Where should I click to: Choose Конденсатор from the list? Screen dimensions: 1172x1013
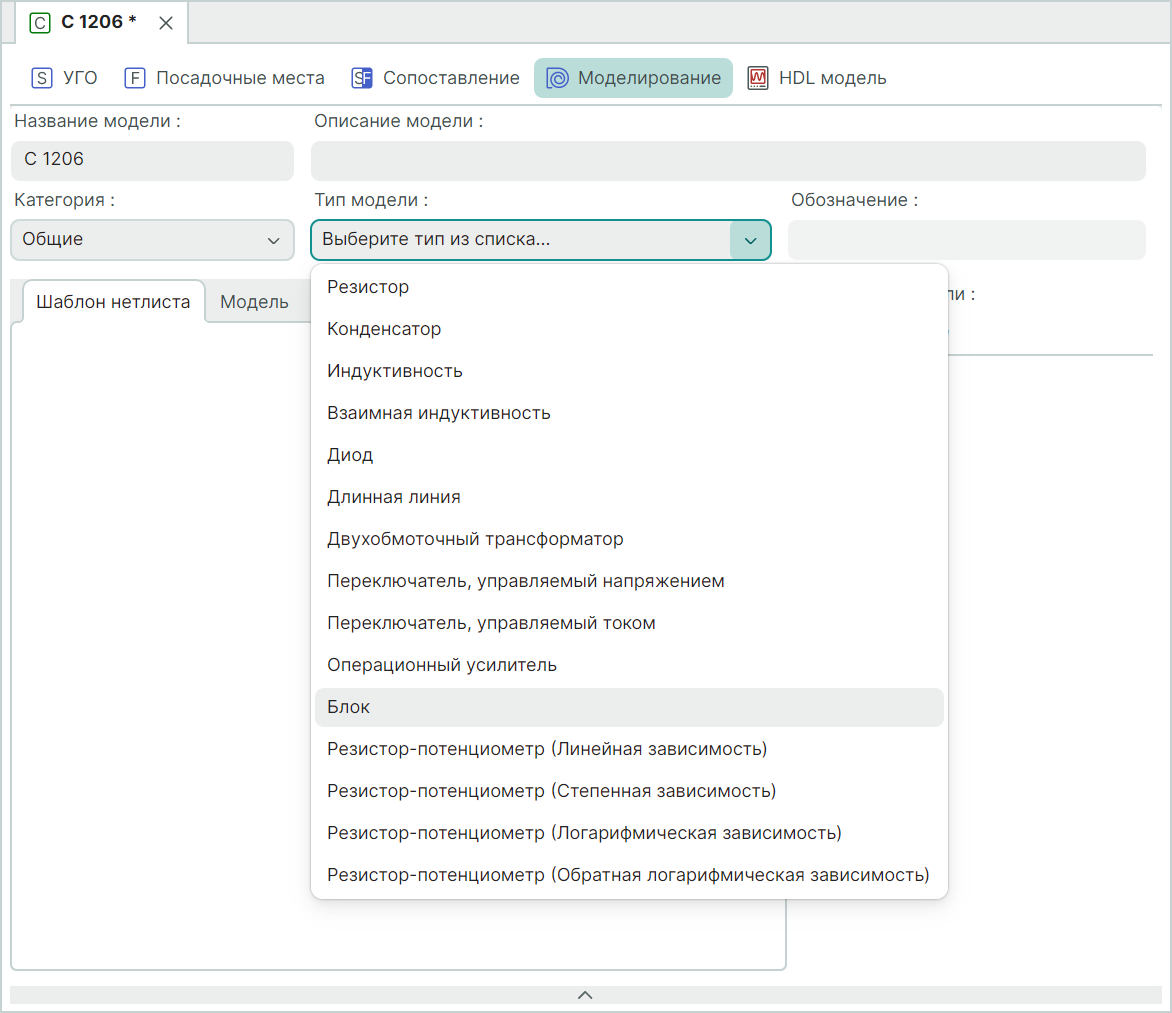click(384, 329)
